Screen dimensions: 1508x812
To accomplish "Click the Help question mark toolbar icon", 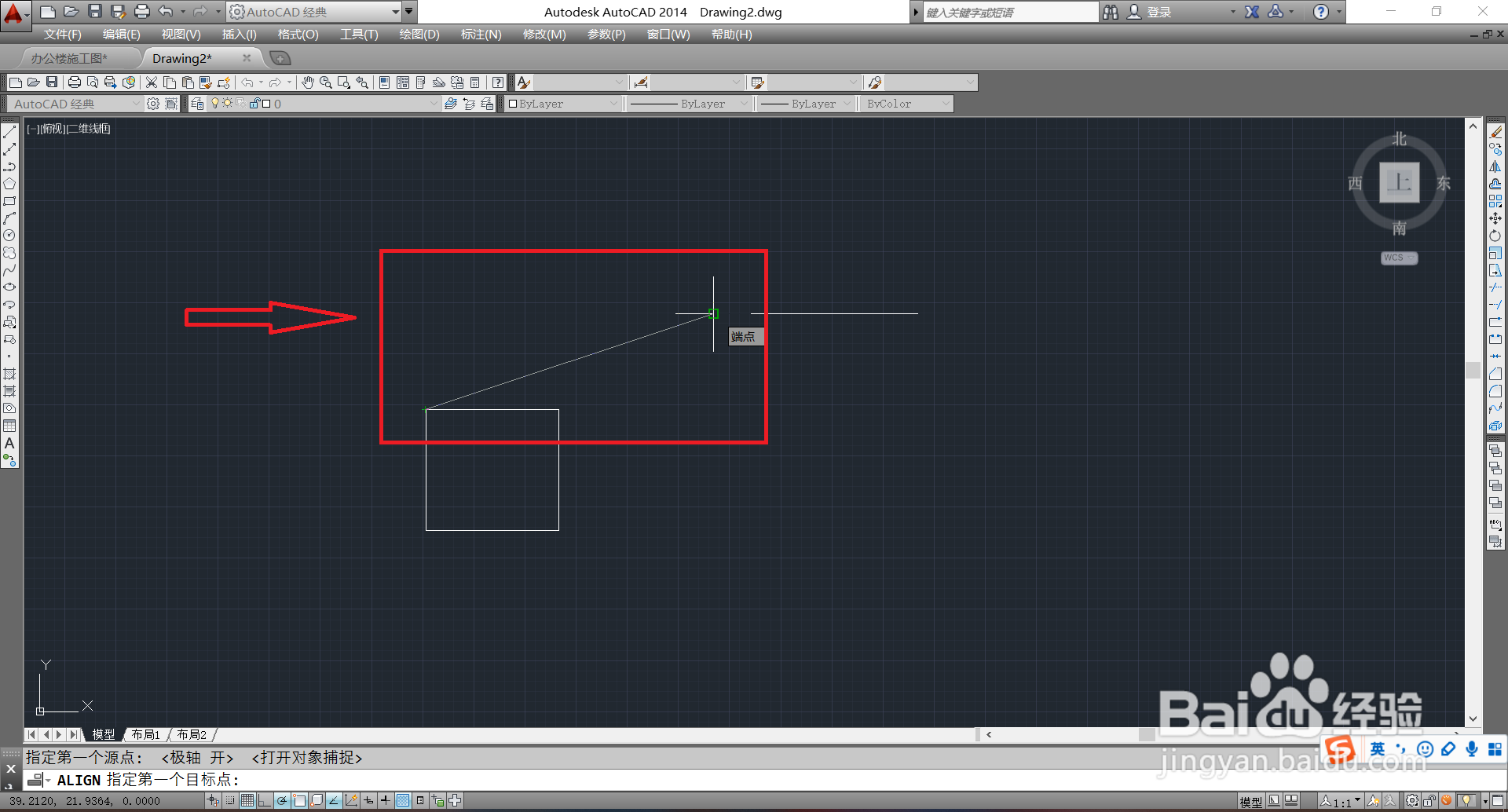I will pyautogui.click(x=498, y=82).
